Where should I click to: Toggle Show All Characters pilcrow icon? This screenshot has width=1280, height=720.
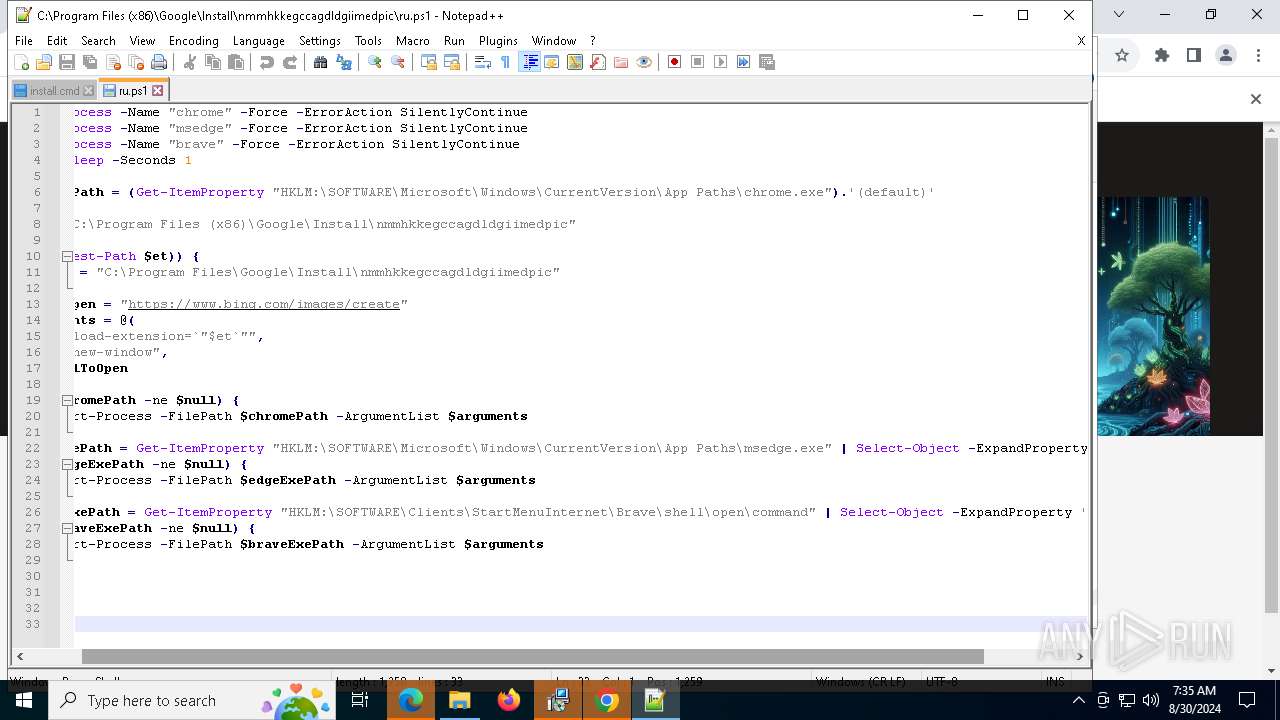coord(506,62)
